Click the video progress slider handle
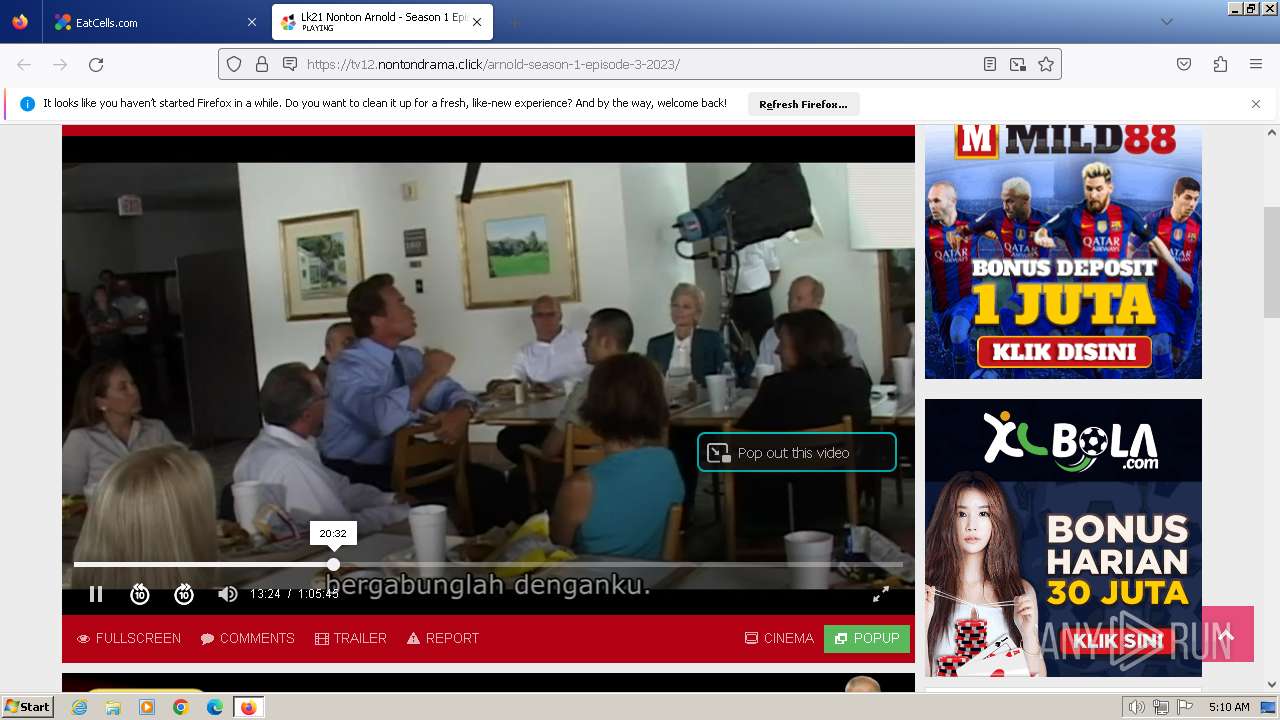The height and width of the screenshot is (720, 1280). point(333,564)
